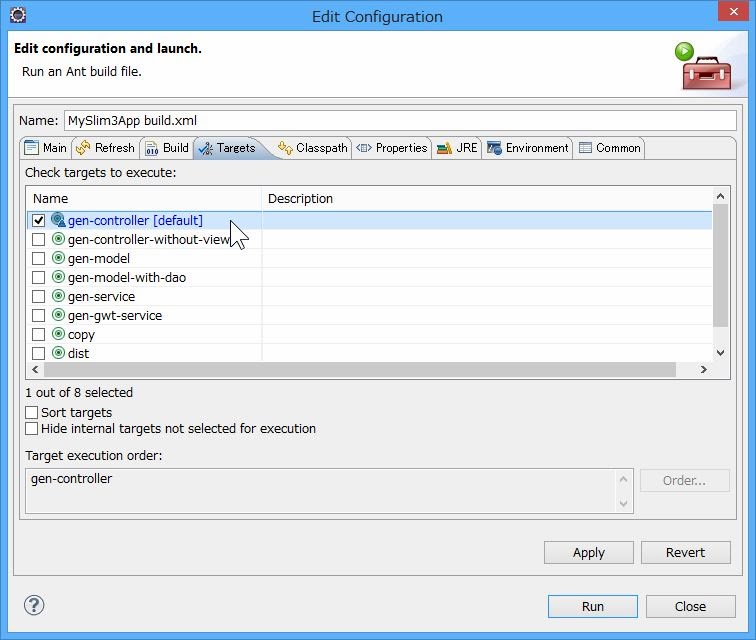Image resolution: width=756 pixels, height=640 pixels.
Task: Click the help question mark icon
Action: click(34, 605)
